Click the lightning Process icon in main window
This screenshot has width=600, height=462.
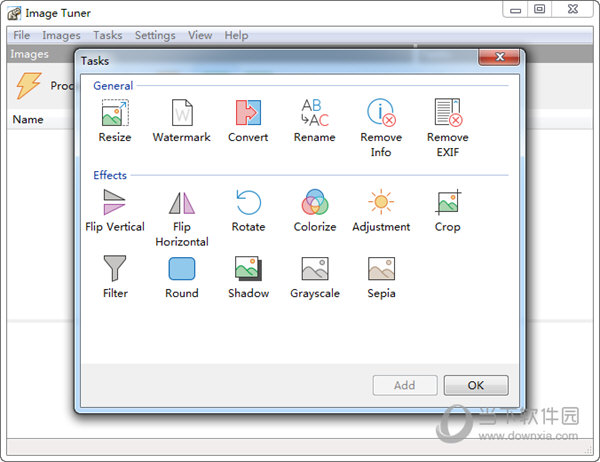pyautogui.click(x=28, y=85)
